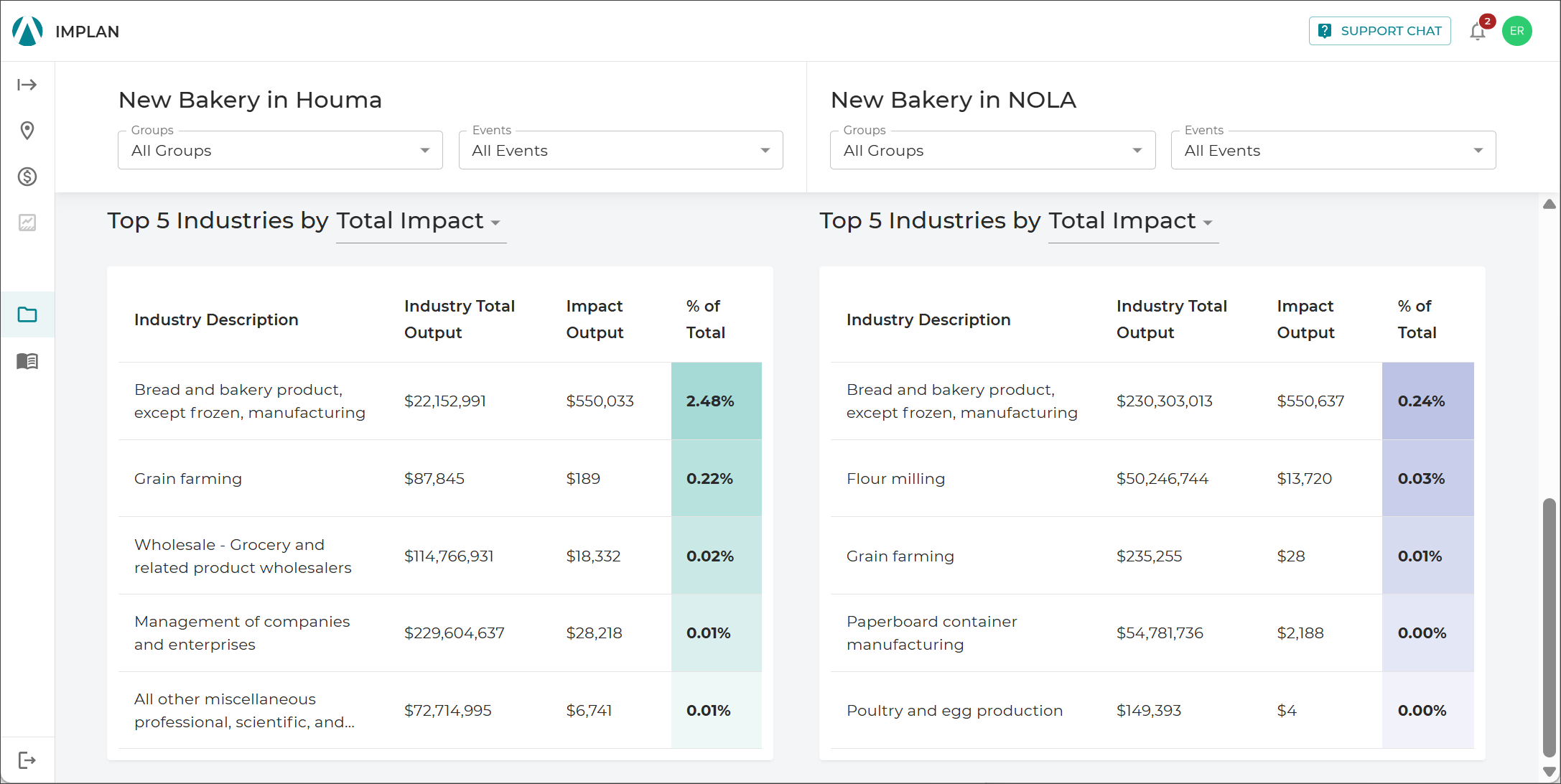Change NOLA Total Impact selector
The width and height of the screenshot is (1561, 784).
[1133, 221]
